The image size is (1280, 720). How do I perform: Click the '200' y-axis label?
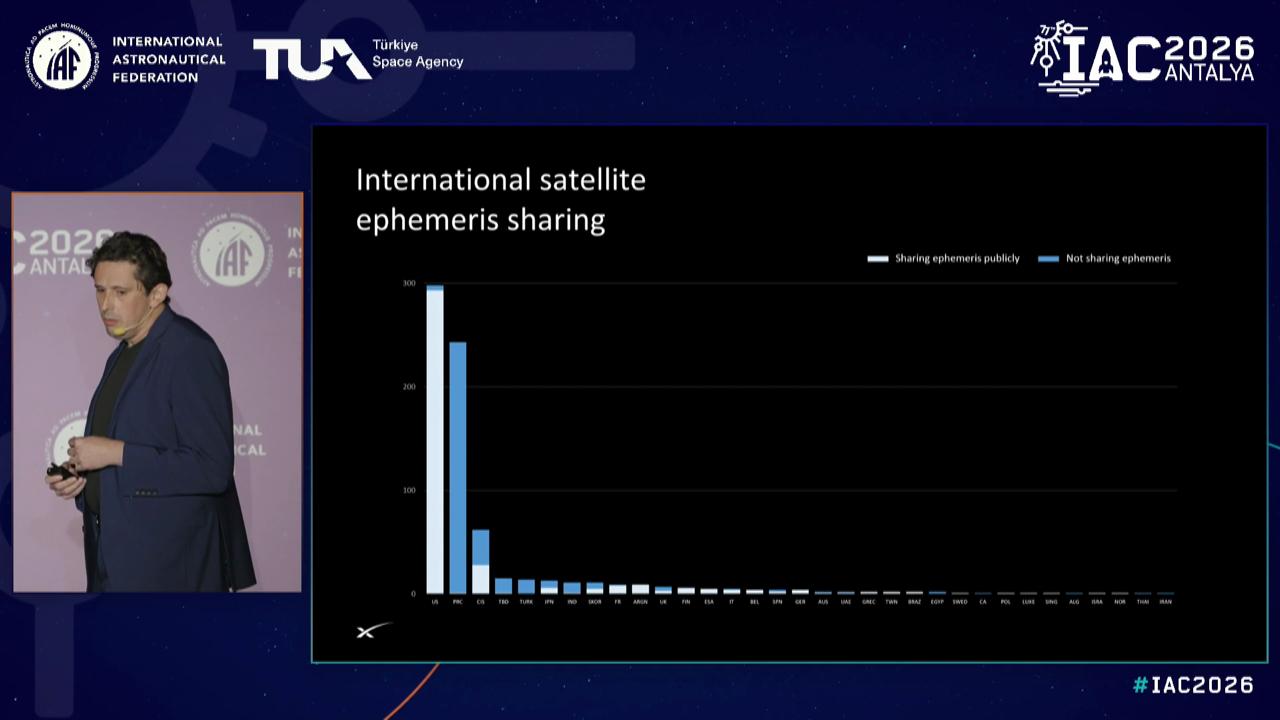(409, 387)
